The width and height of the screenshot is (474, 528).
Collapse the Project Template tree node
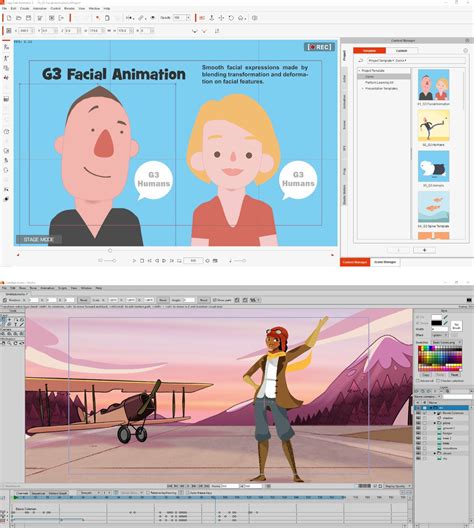point(359,71)
